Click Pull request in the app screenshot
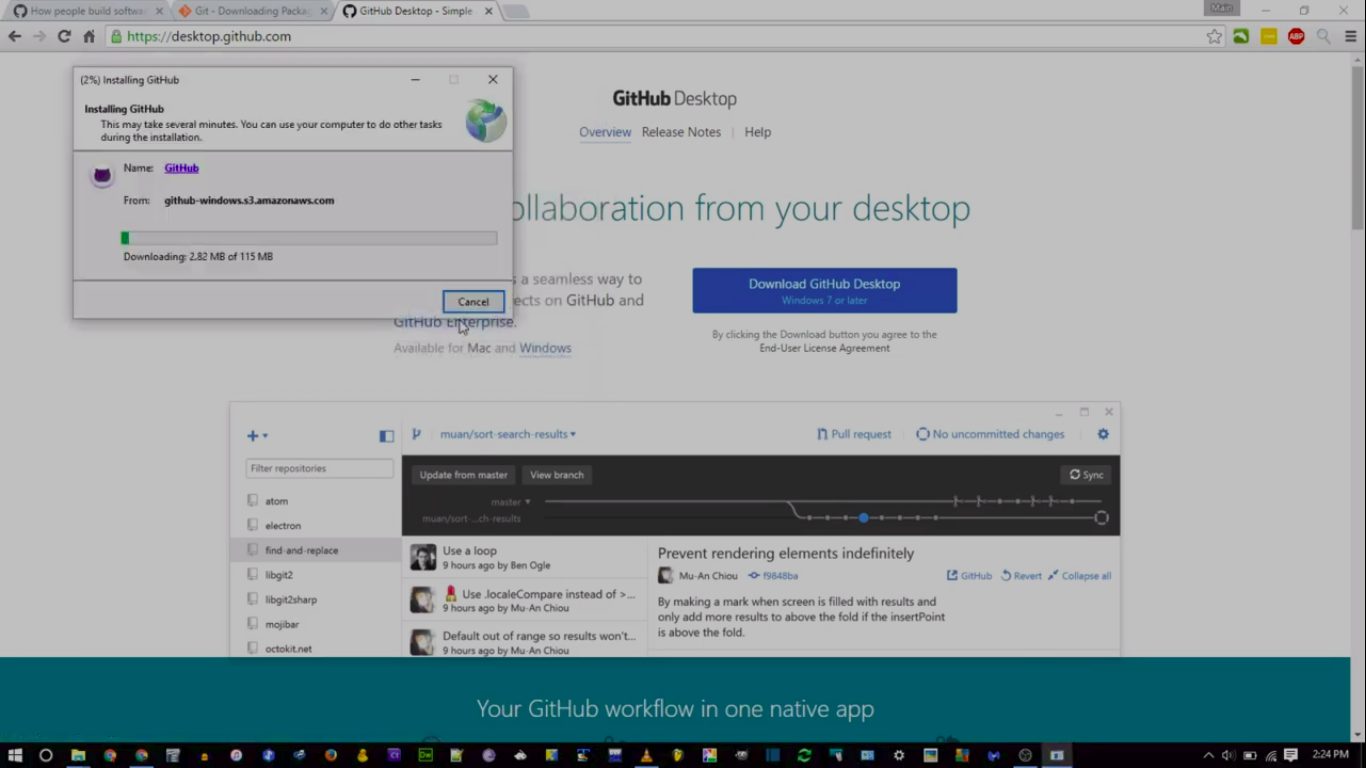This screenshot has height=768, width=1366. coord(854,434)
